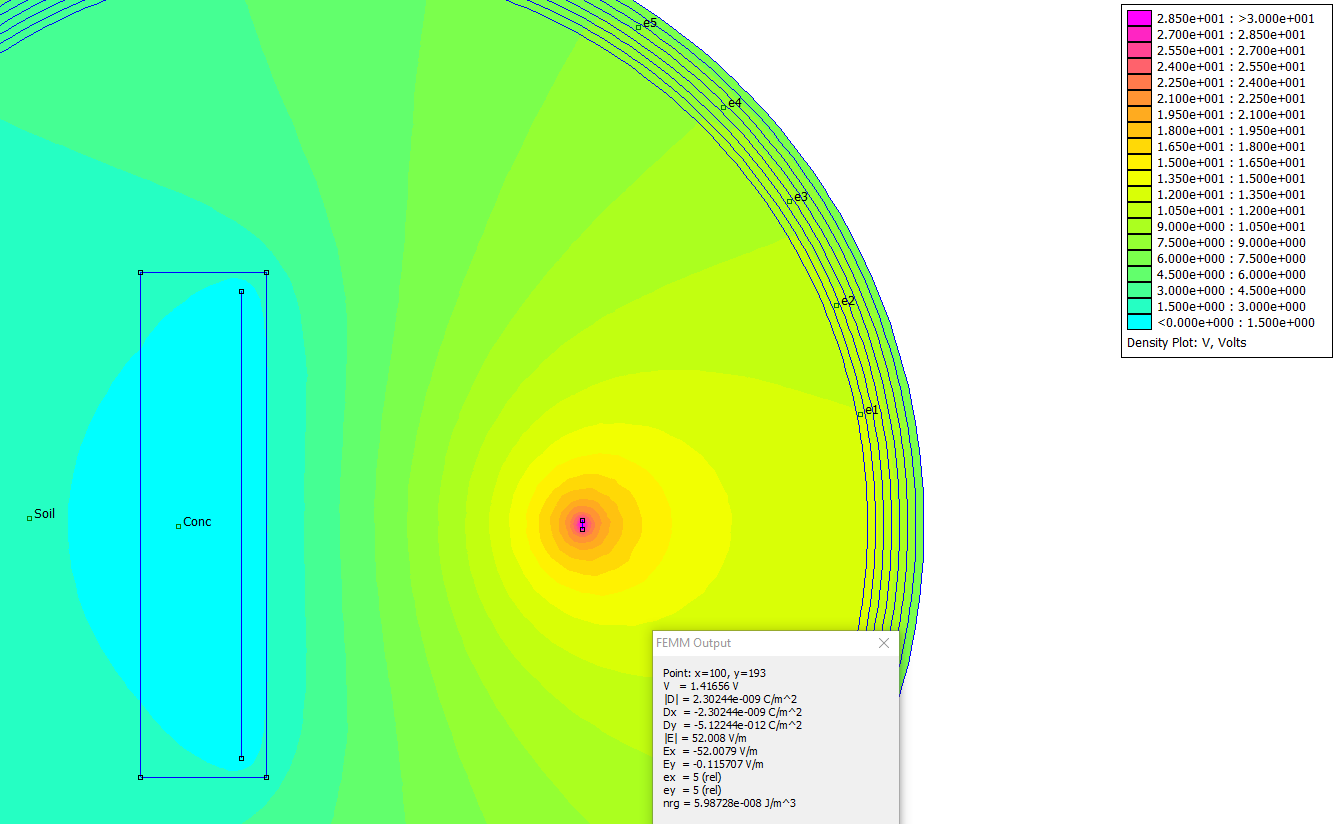Click the e5 block label marker

(x=638, y=27)
